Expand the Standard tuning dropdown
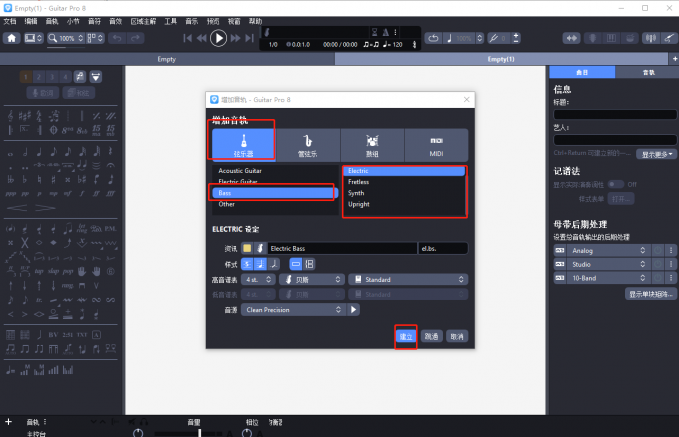 coord(408,279)
